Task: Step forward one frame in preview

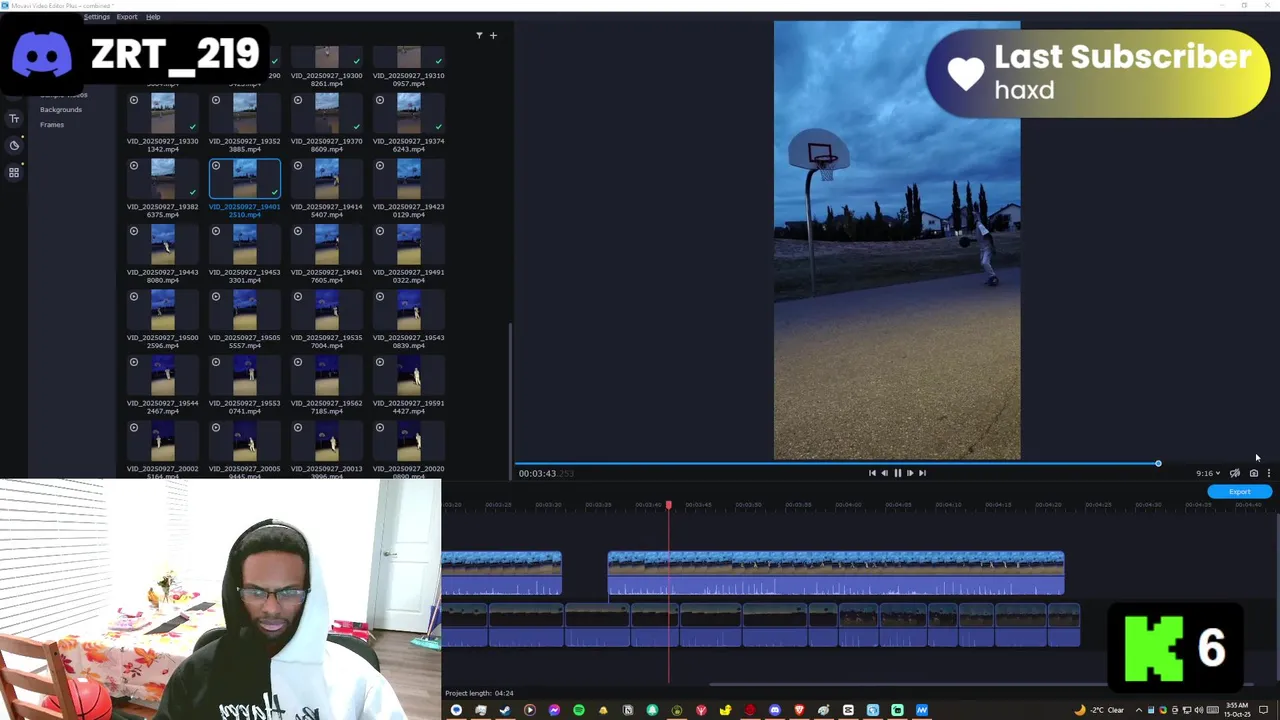Action: pos(910,473)
